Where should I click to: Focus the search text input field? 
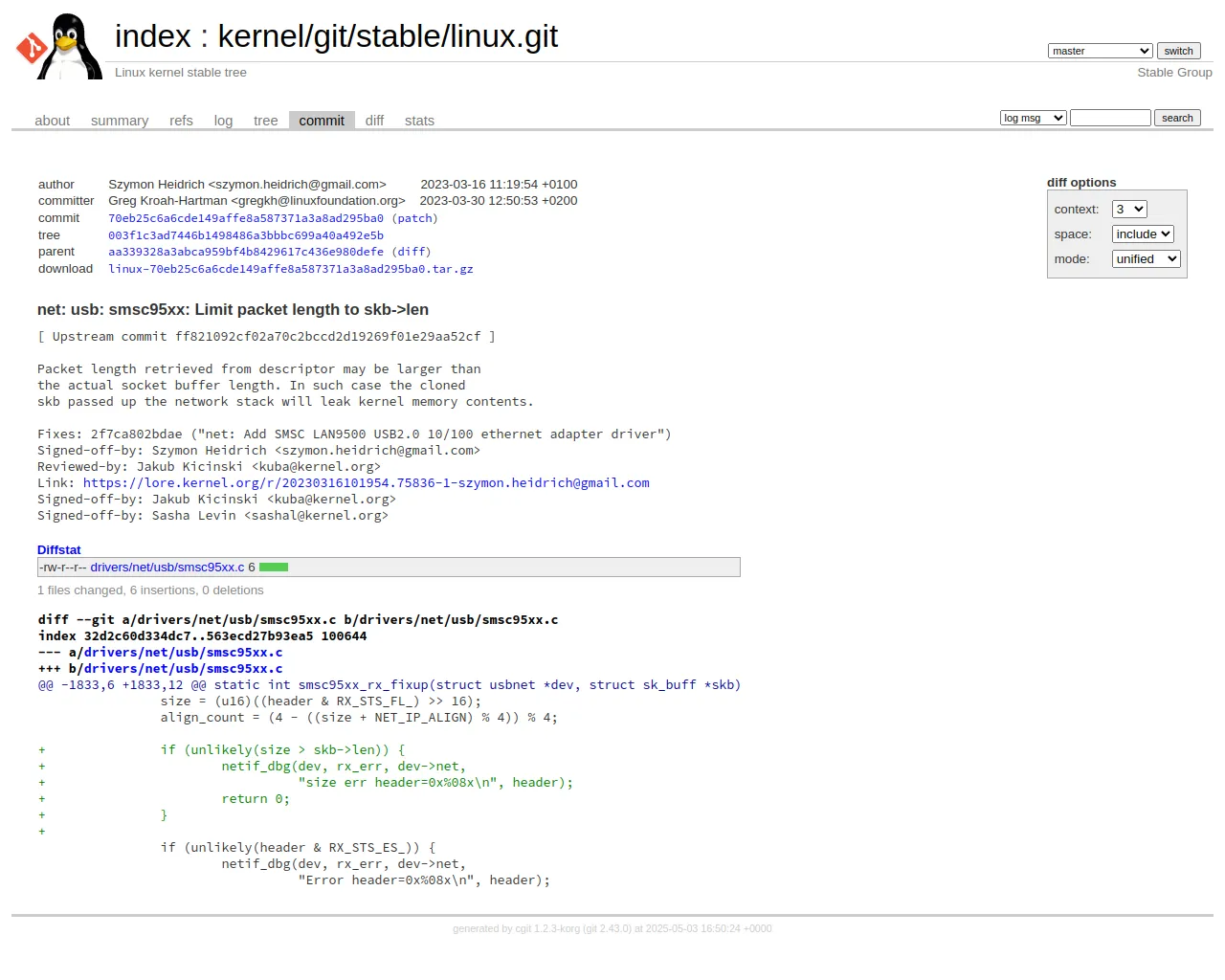(x=1110, y=118)
